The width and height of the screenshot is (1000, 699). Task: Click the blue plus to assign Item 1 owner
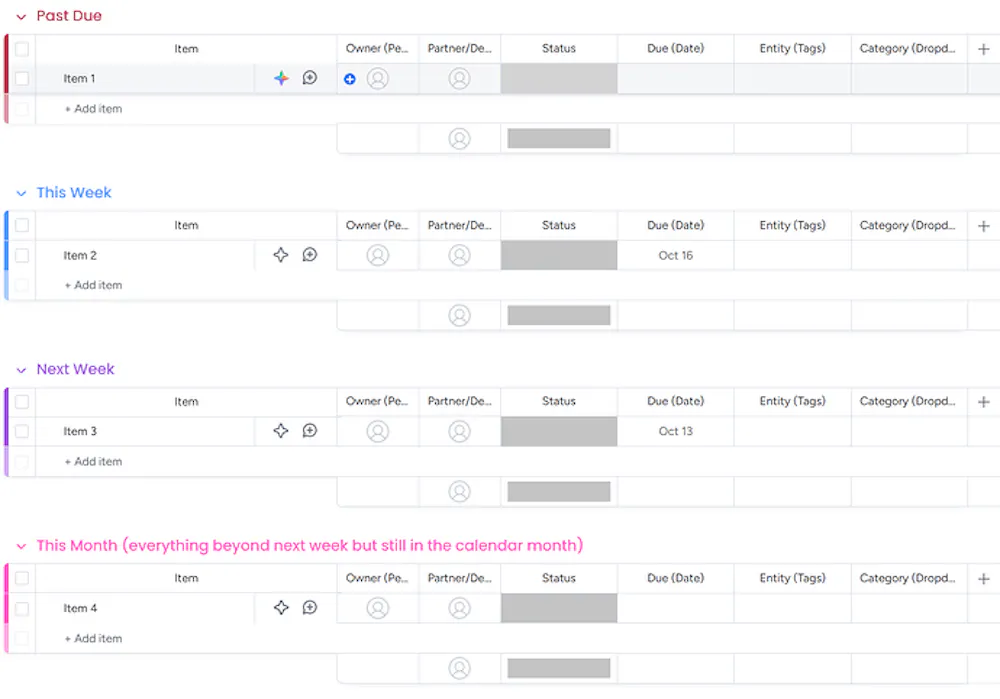click(x=350, y=79)
